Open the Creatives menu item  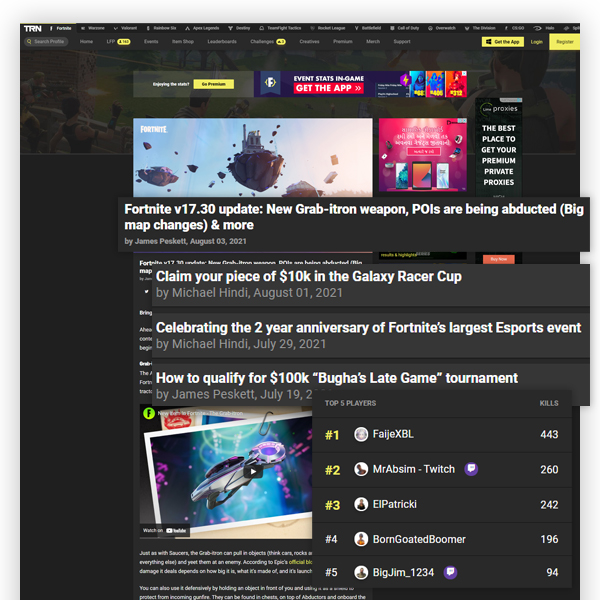[x=310, y=42]
